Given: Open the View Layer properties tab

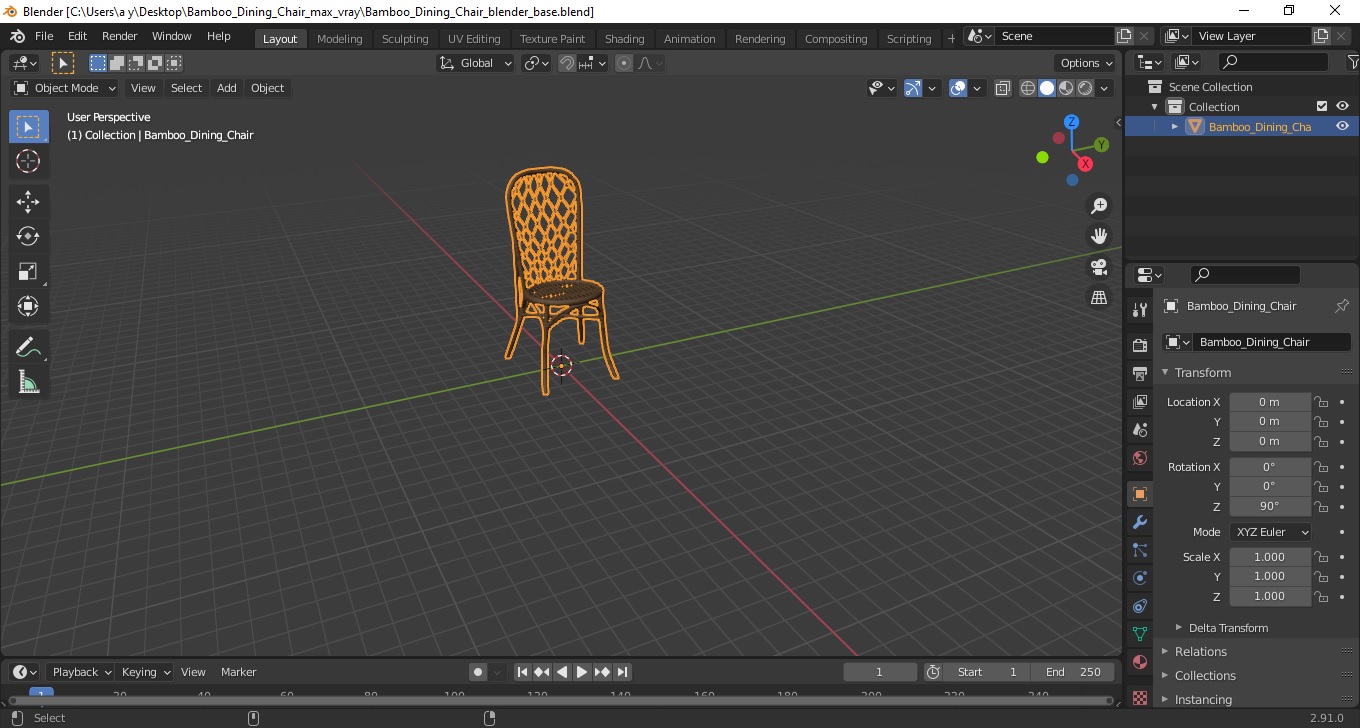Looking at the screenshot, I should click(x=1140, y=401).
